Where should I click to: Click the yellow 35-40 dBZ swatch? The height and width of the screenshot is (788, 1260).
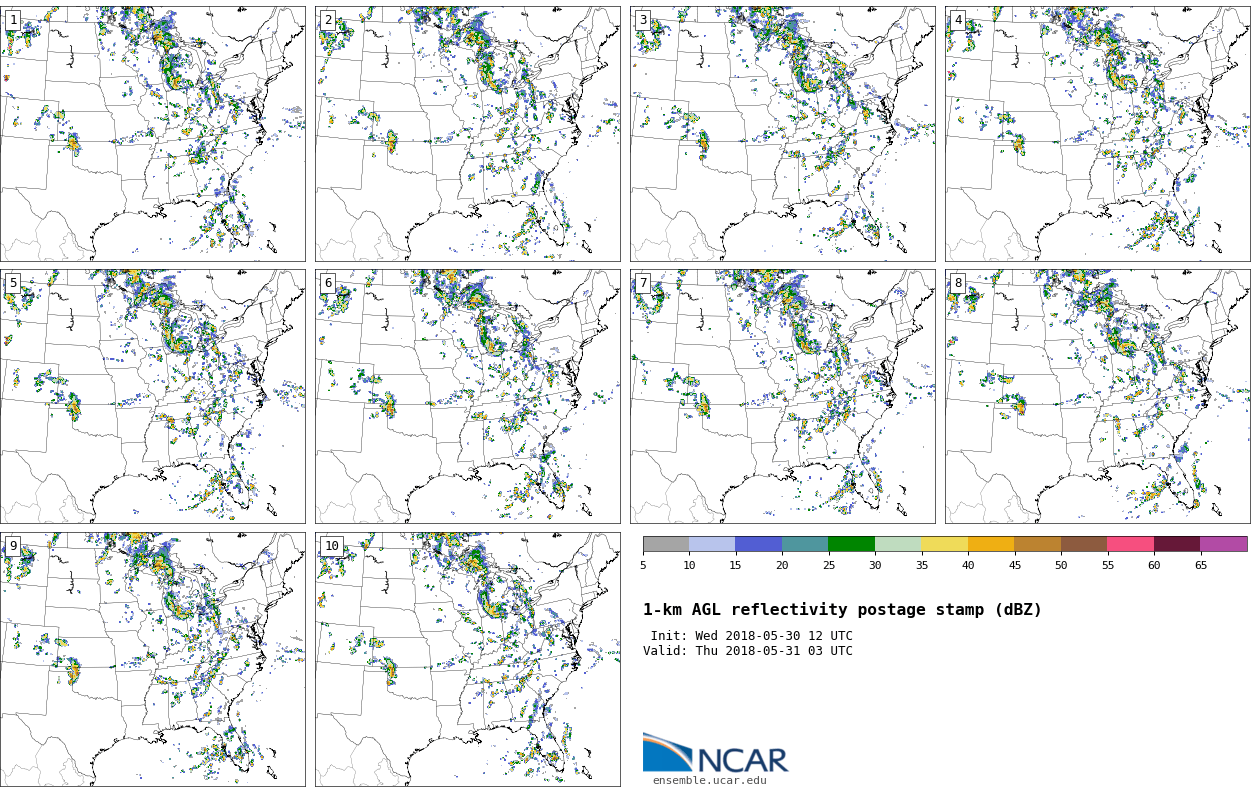coord(944,544)
